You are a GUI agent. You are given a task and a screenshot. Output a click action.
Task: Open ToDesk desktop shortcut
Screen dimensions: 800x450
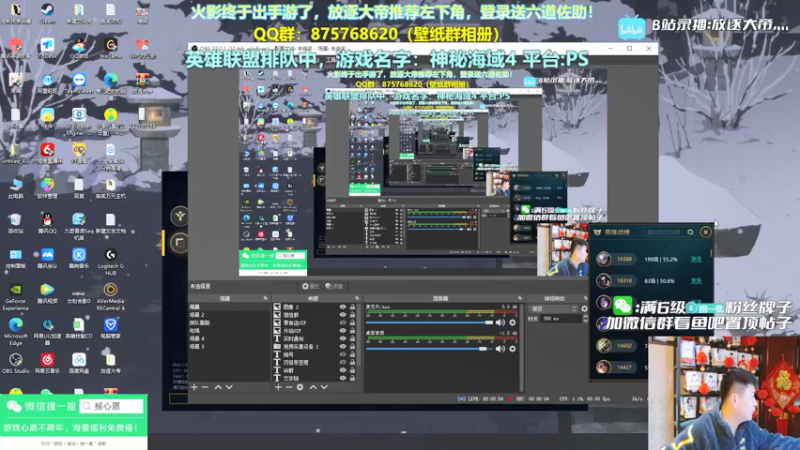pyautogui.click(x=47, y=48)
